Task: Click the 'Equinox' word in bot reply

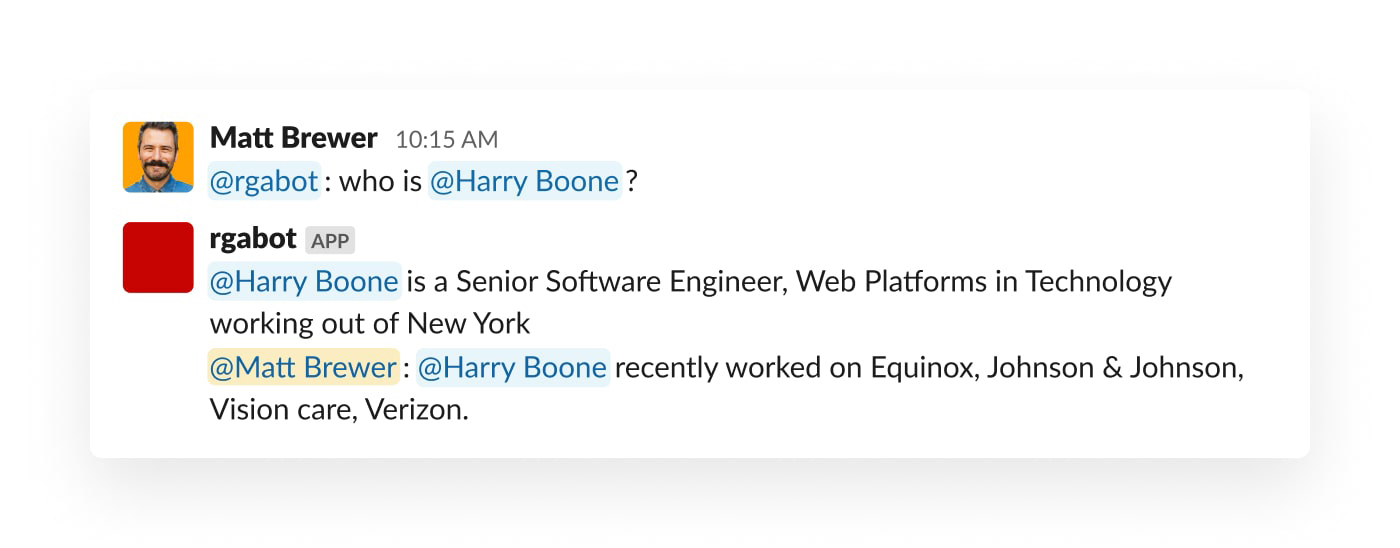Action: pos(920,368)
